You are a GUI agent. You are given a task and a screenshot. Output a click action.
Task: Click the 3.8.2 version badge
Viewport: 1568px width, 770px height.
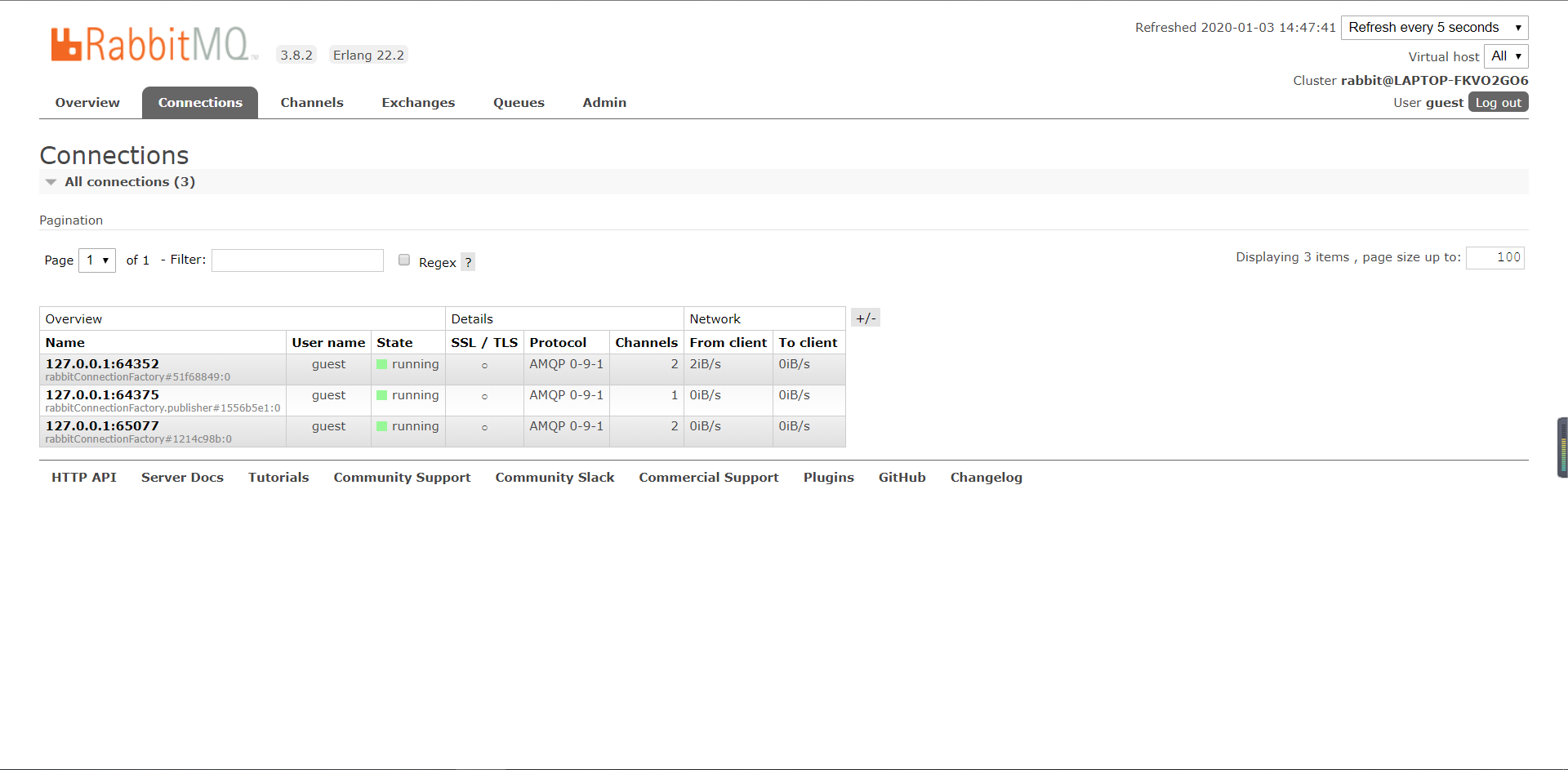point(296,55)
